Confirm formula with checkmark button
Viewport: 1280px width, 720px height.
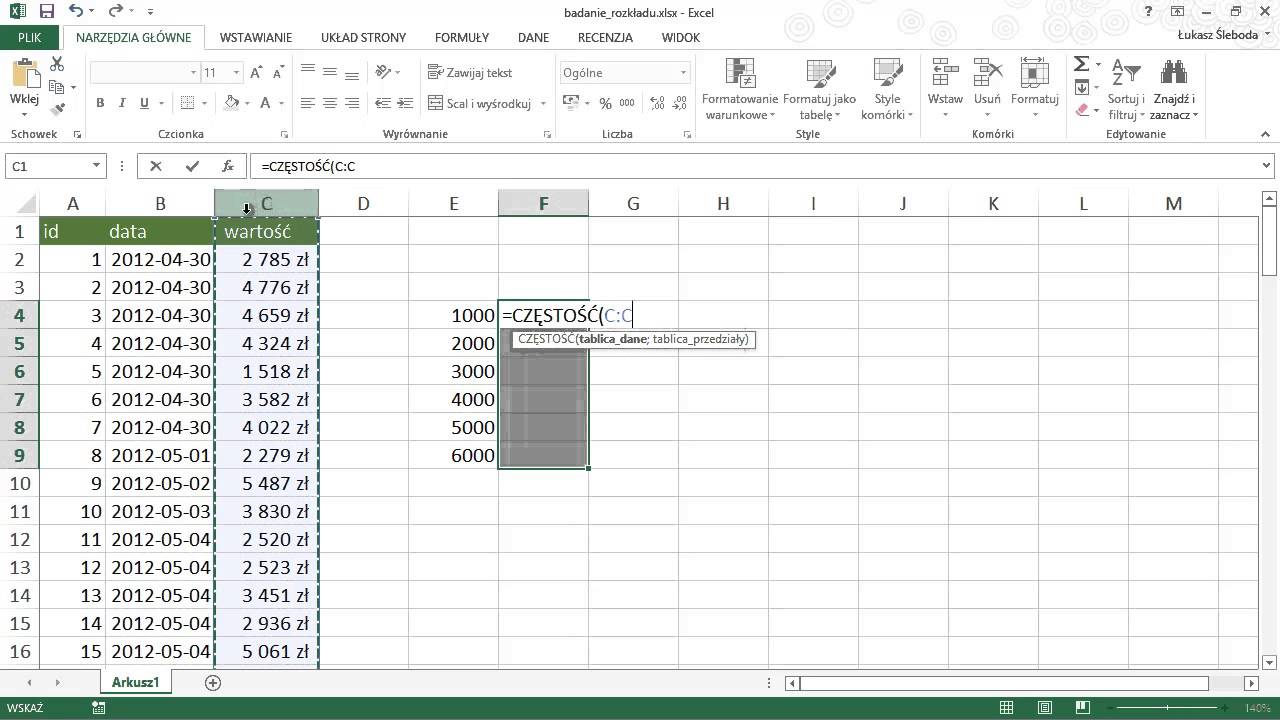pyautogui.click(x=192, y=167)
